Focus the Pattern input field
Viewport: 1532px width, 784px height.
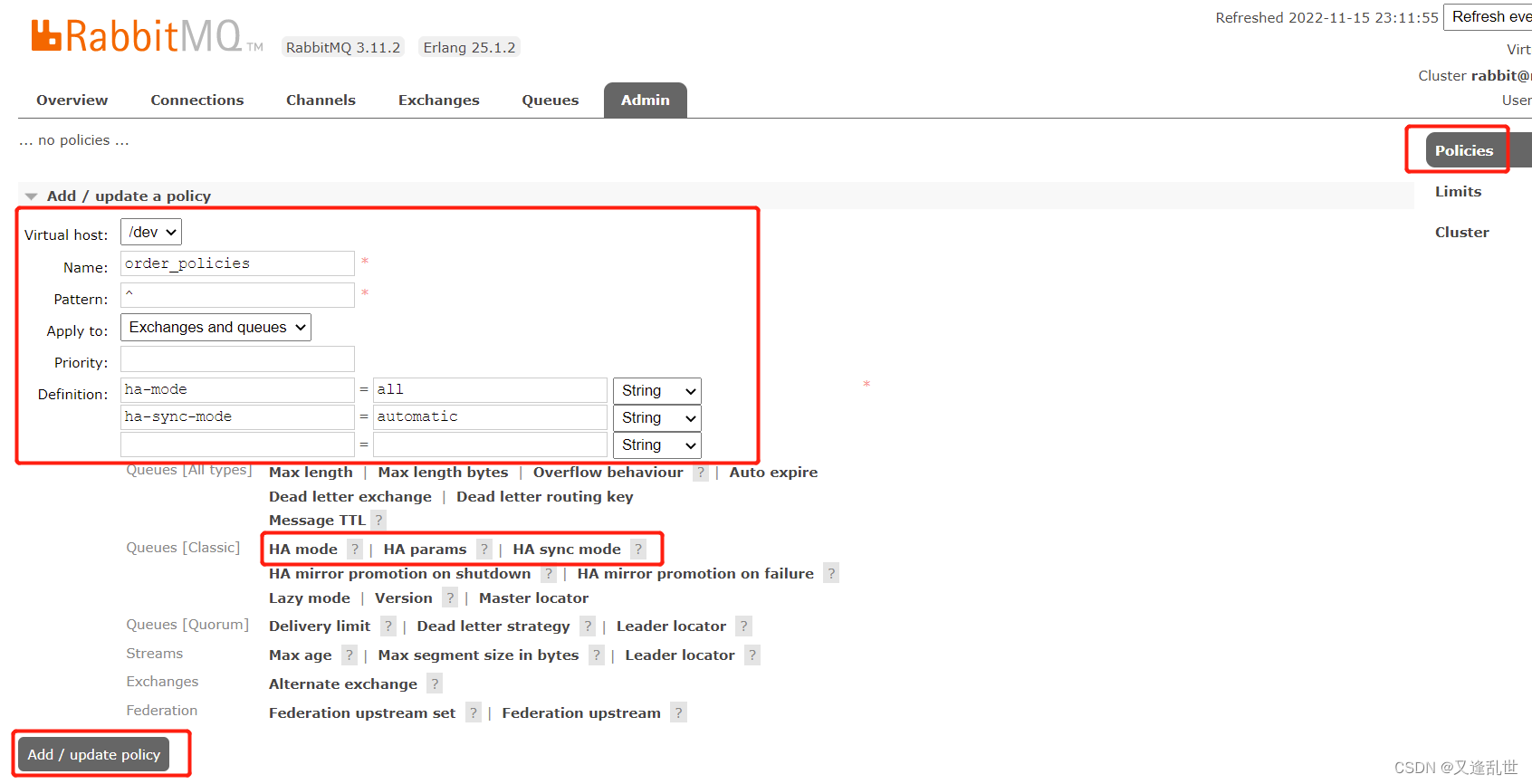coord(237,295)
